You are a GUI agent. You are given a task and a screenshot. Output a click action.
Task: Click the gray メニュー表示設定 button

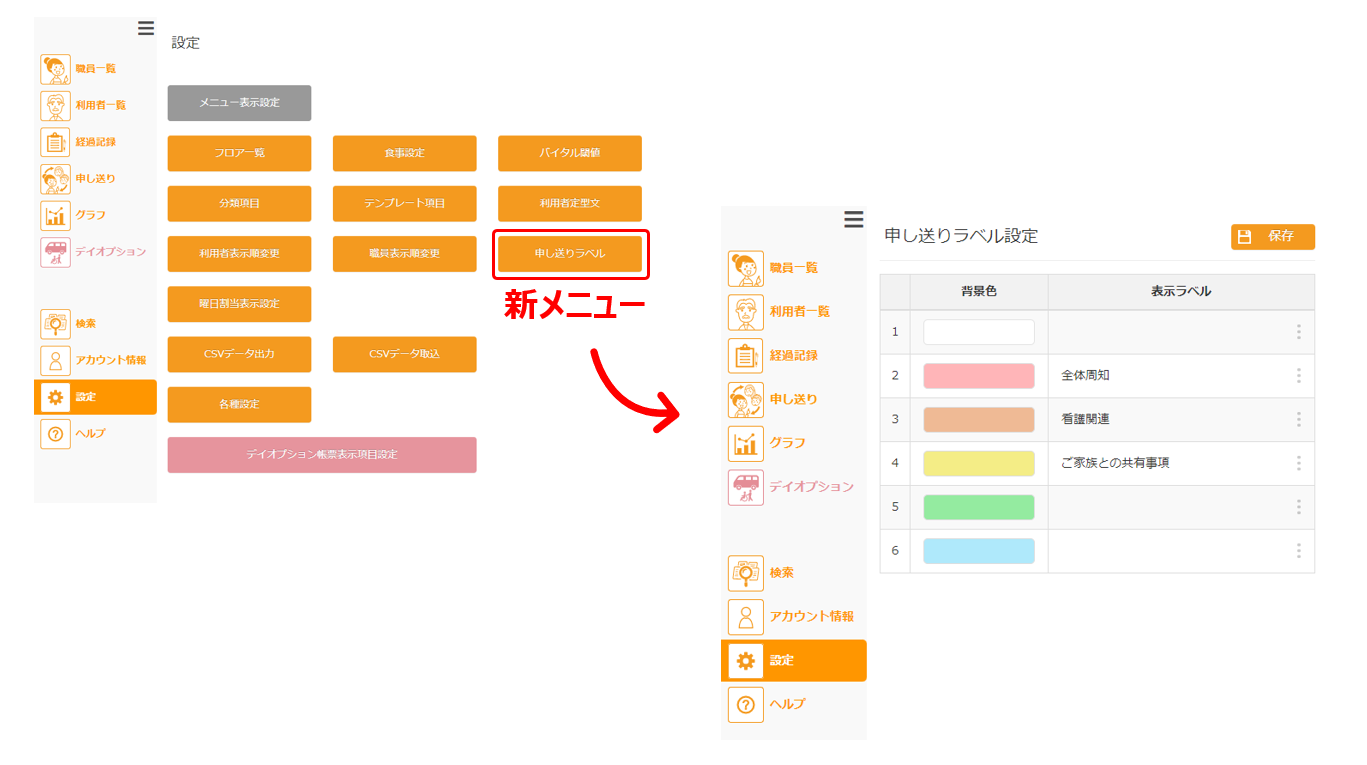239,103
